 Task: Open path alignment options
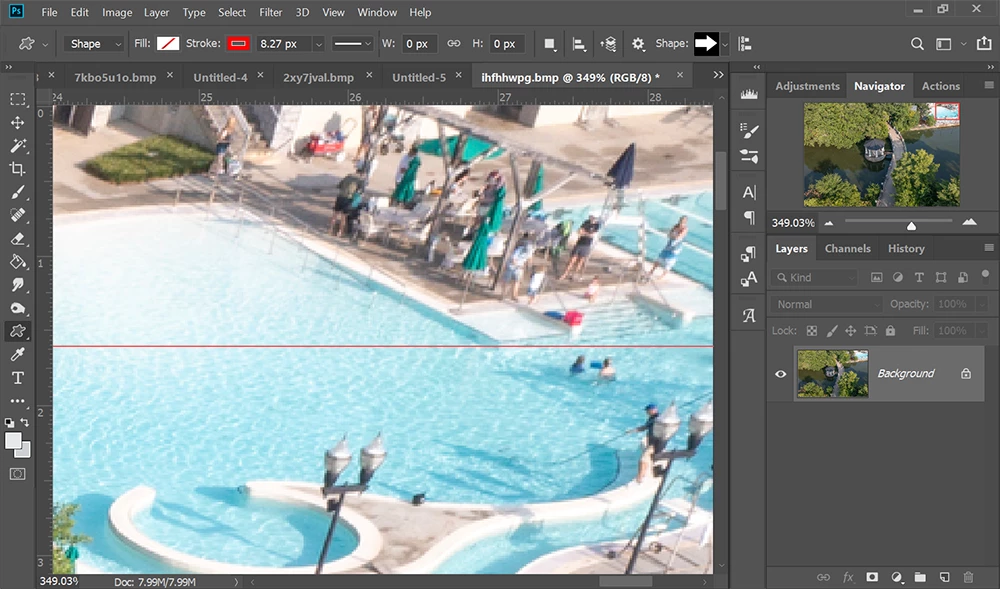tap(579, 44)
